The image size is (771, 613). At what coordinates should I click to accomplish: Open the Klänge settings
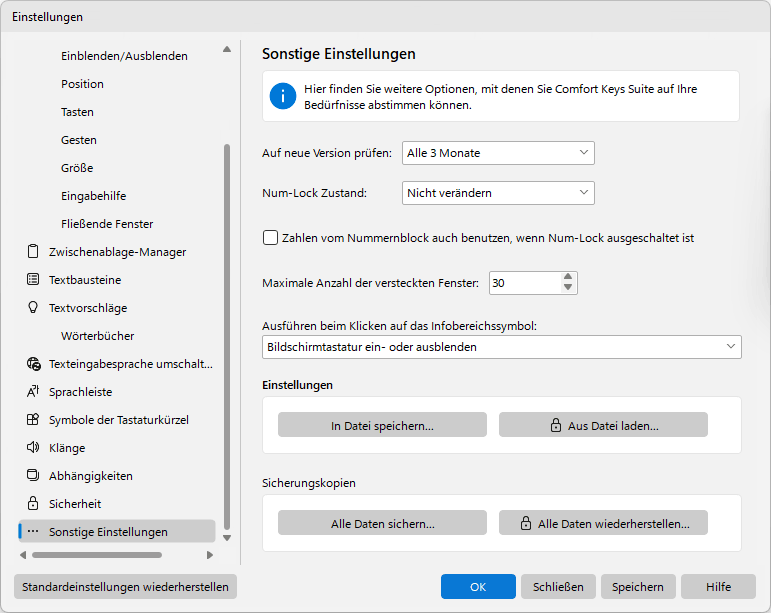(x=67, y=448)
